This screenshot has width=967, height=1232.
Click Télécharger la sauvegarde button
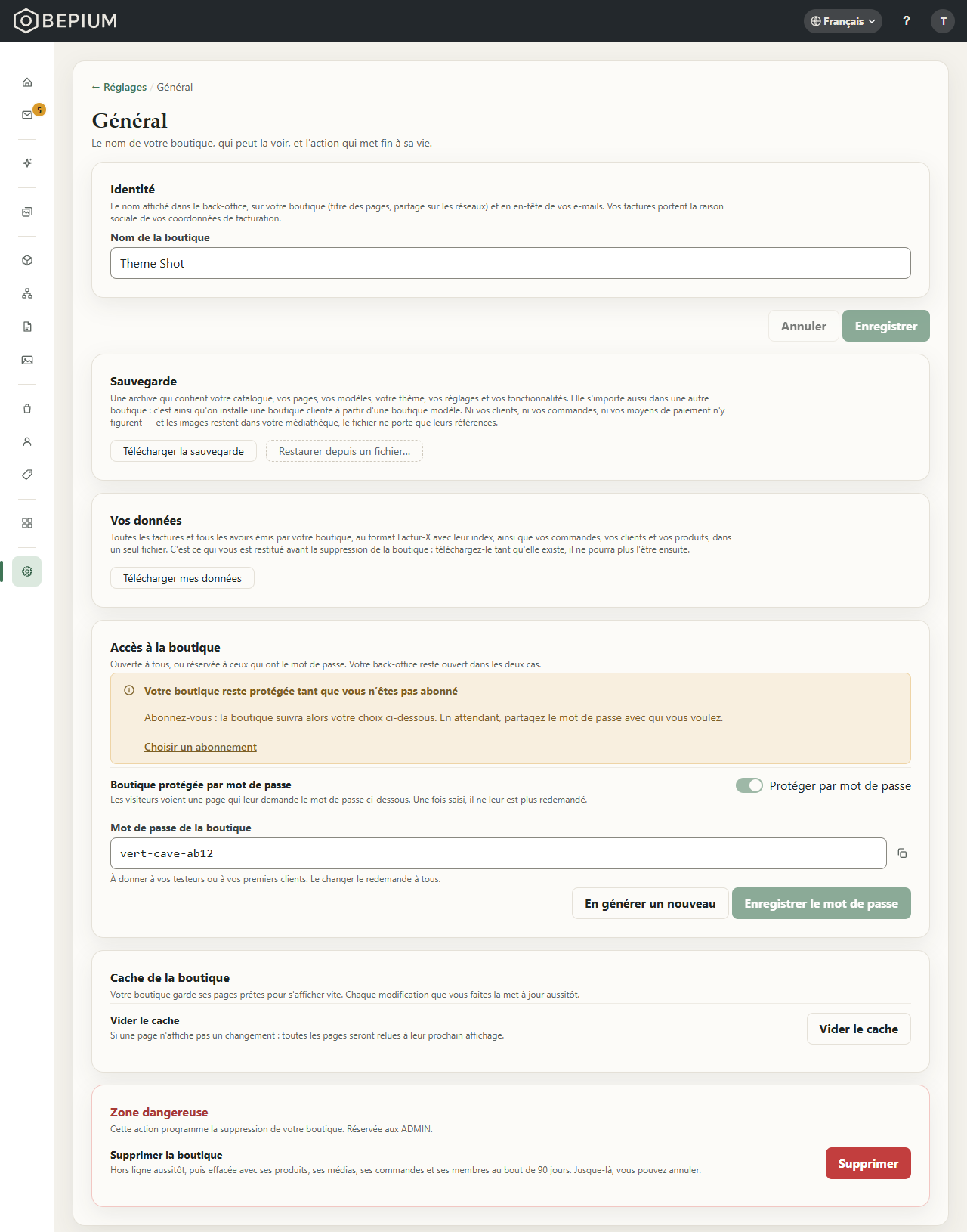tap(184, 451)
